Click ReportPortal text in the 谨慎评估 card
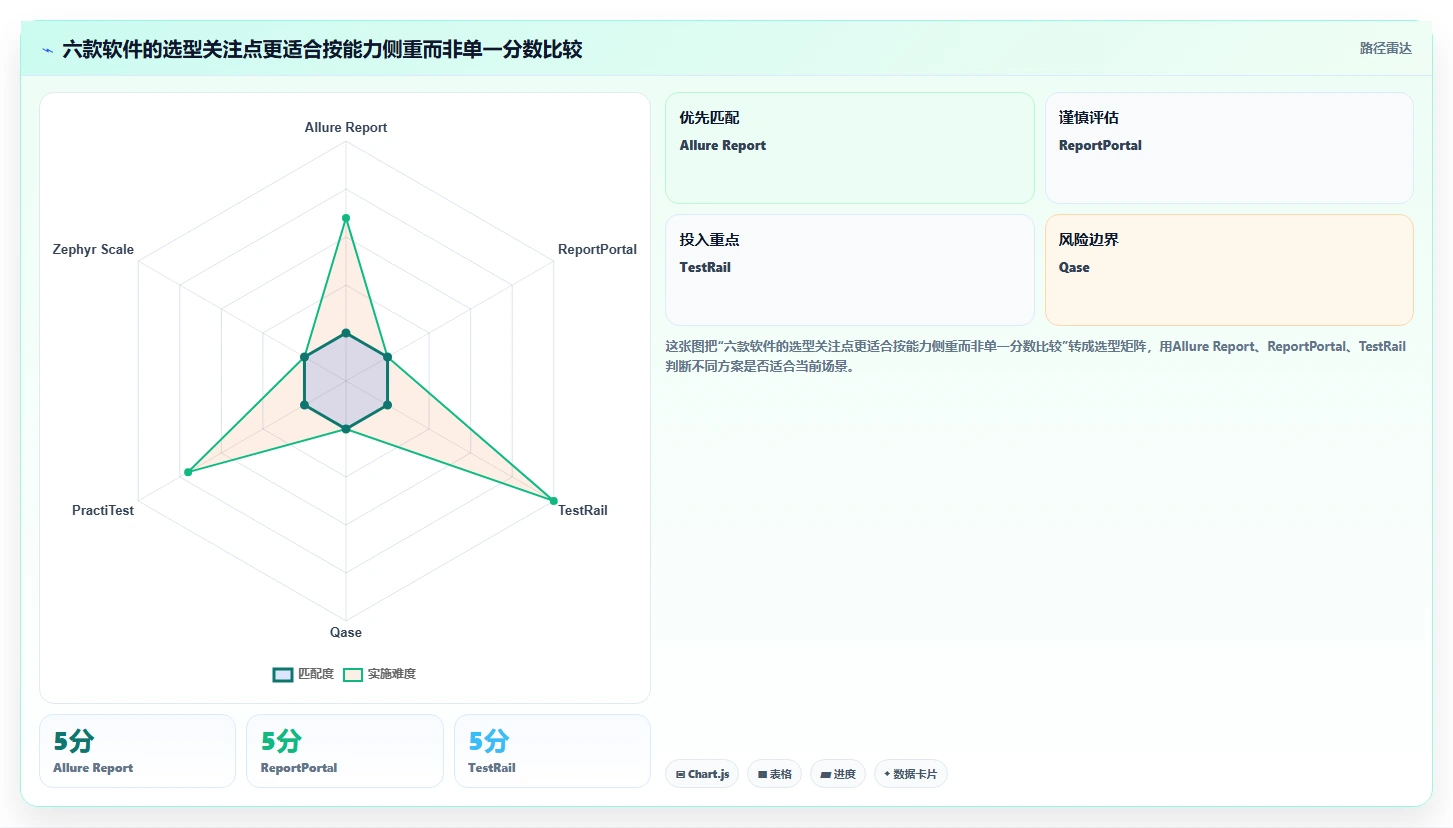 pos(1100,146)
